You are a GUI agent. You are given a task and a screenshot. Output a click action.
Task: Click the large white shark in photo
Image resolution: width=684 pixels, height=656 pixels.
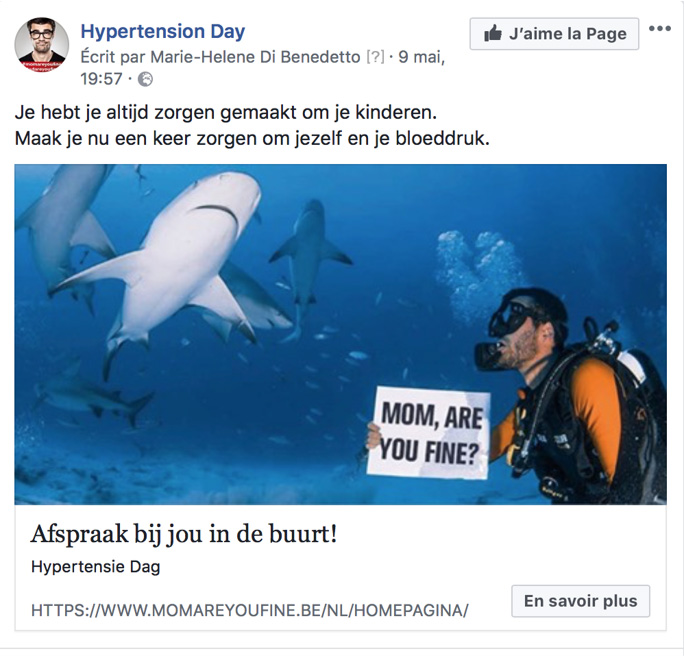click(172, 262)
